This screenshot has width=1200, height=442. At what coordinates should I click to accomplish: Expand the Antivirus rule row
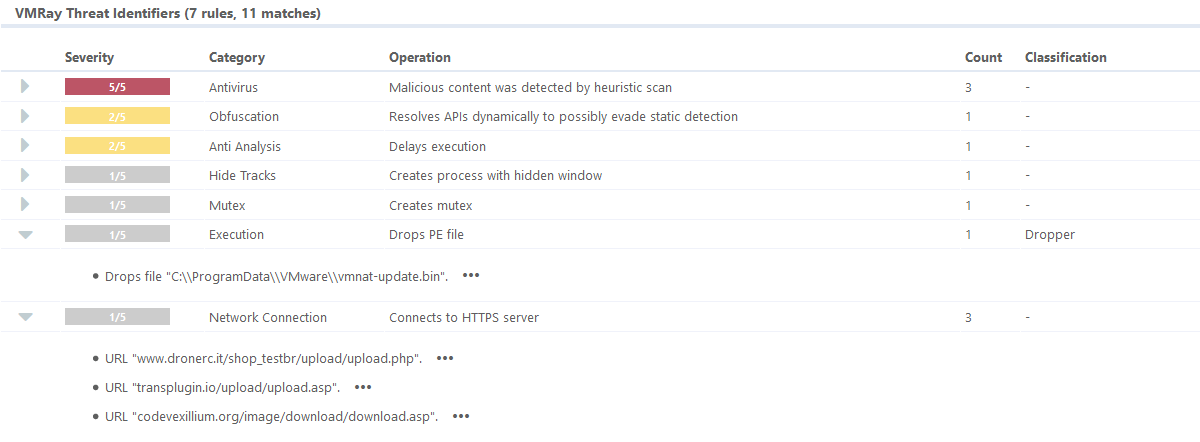click(25, 87)
